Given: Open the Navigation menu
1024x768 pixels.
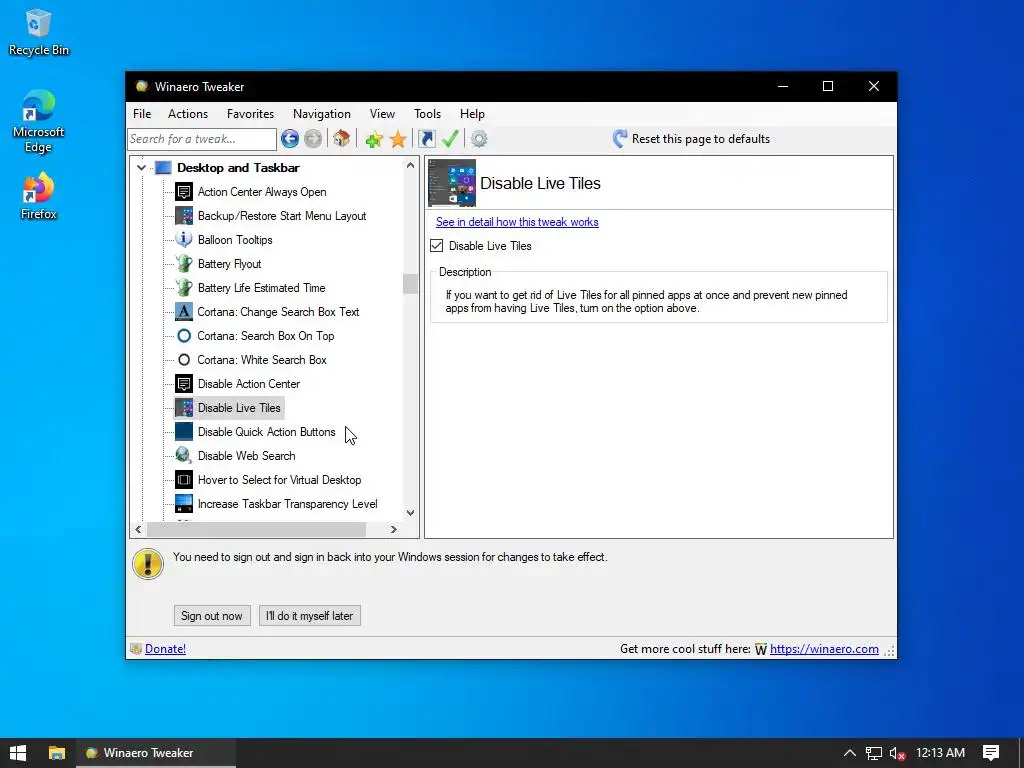Looking at the screenshot, I should [x=321, y=114].
